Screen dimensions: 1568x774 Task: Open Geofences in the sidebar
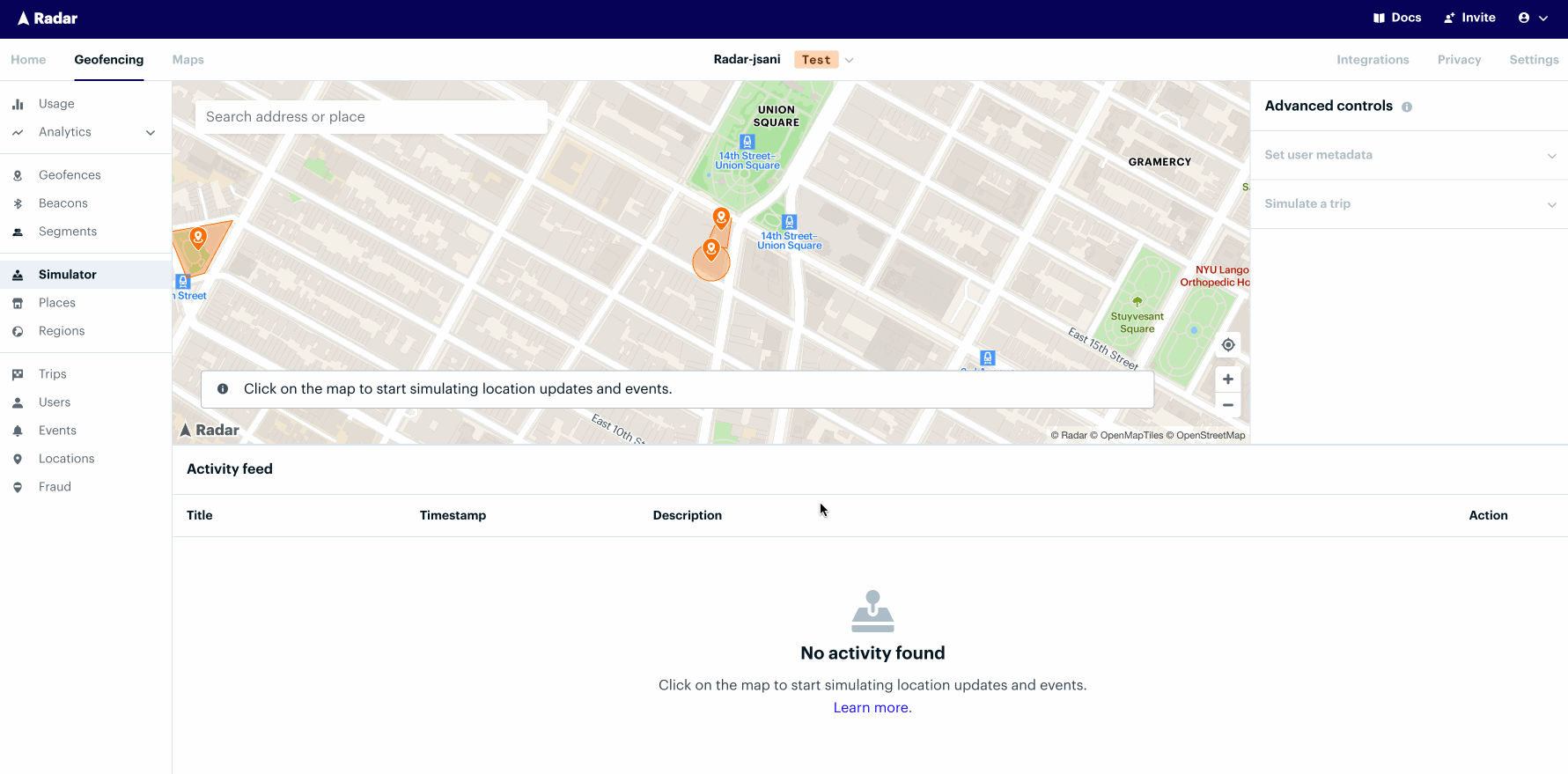[x=70, y=175]
